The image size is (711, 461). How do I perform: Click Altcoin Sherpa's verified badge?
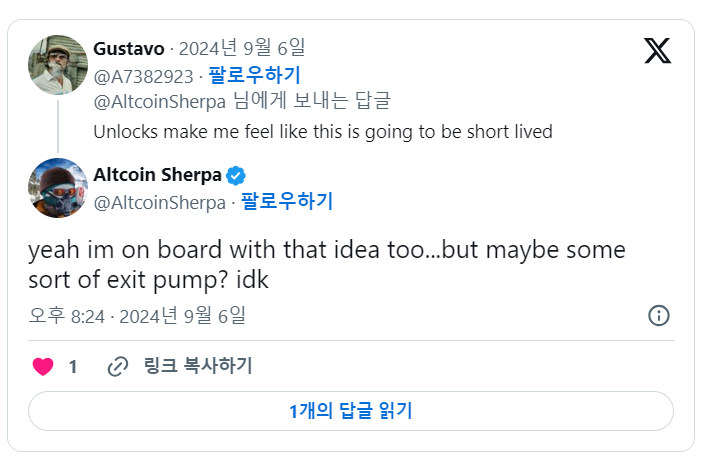click(x=236, y=175)
